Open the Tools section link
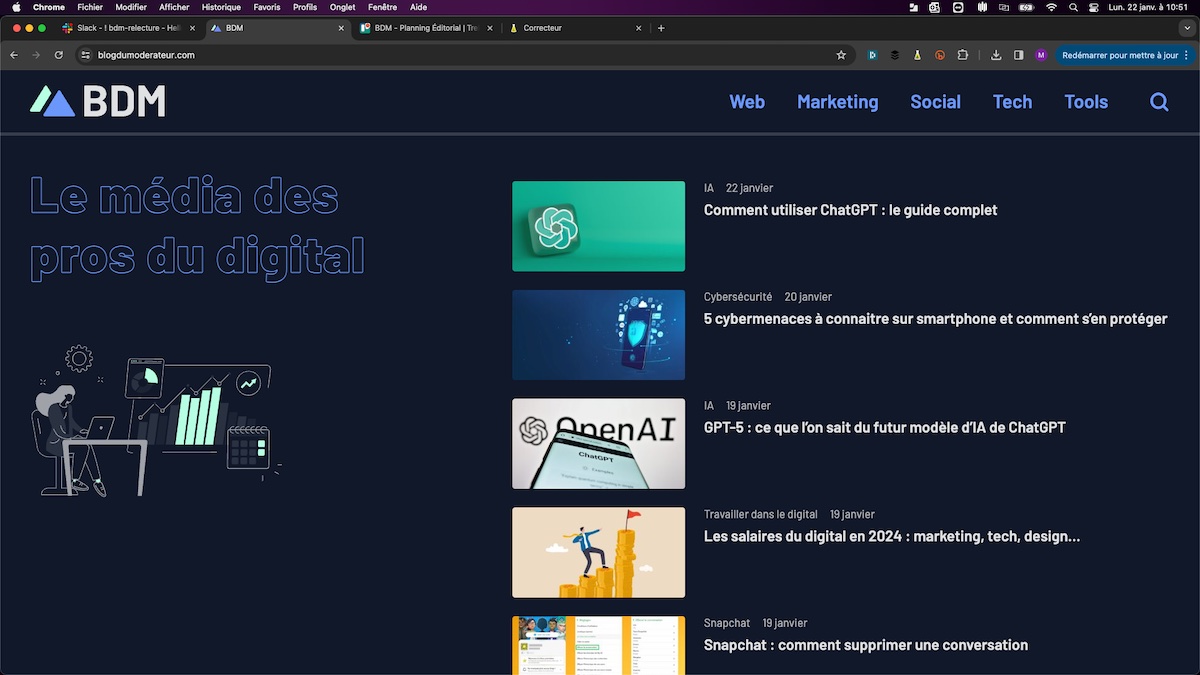Image resolution: width=1200 pixels, height=675 pixels. [1086, 102]
